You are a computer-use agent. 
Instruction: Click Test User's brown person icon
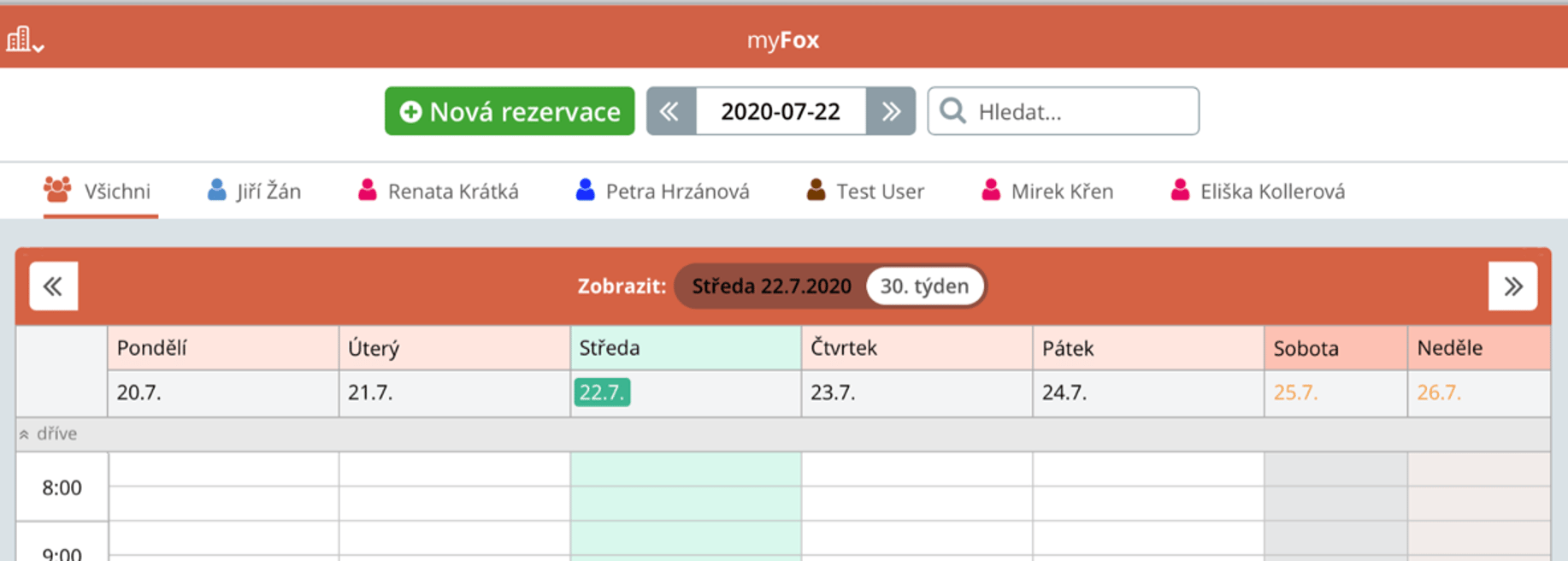pos(816,189)
